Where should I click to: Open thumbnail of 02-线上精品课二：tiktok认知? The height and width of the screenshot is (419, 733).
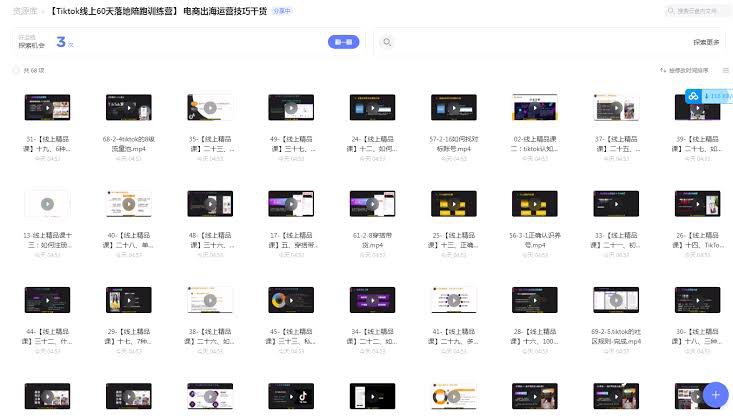tap(535, 108)
